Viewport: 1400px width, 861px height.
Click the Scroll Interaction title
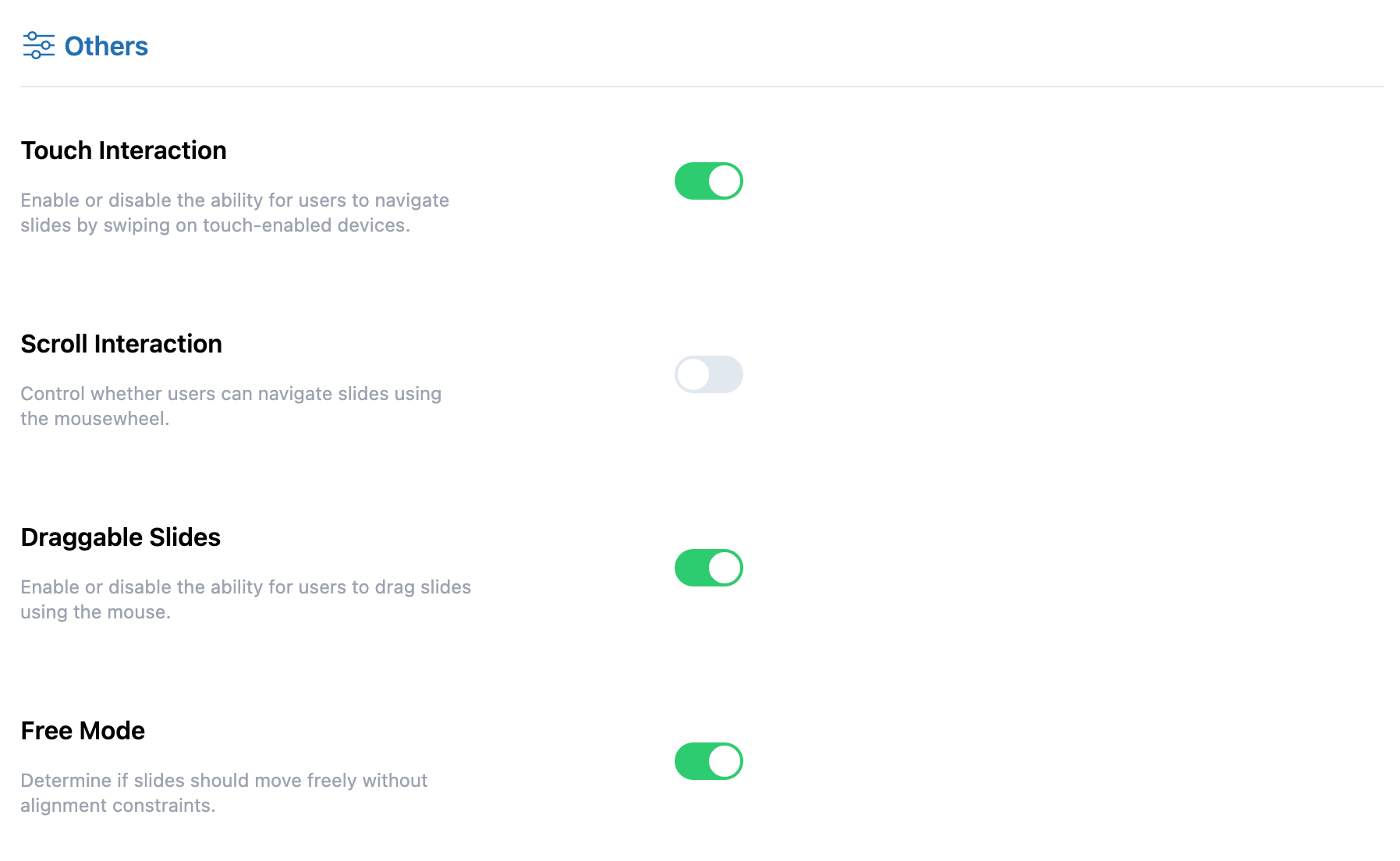[121, 344]
